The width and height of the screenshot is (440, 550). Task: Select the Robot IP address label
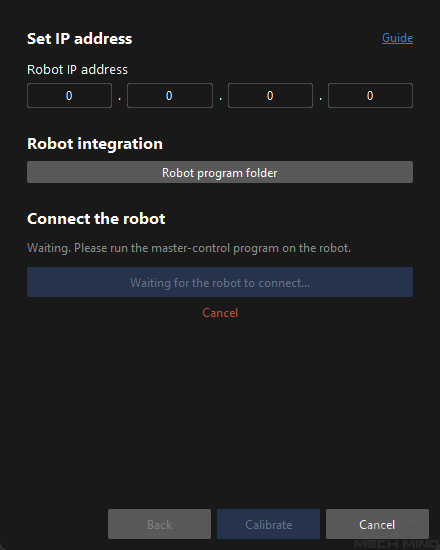[78, 69]
